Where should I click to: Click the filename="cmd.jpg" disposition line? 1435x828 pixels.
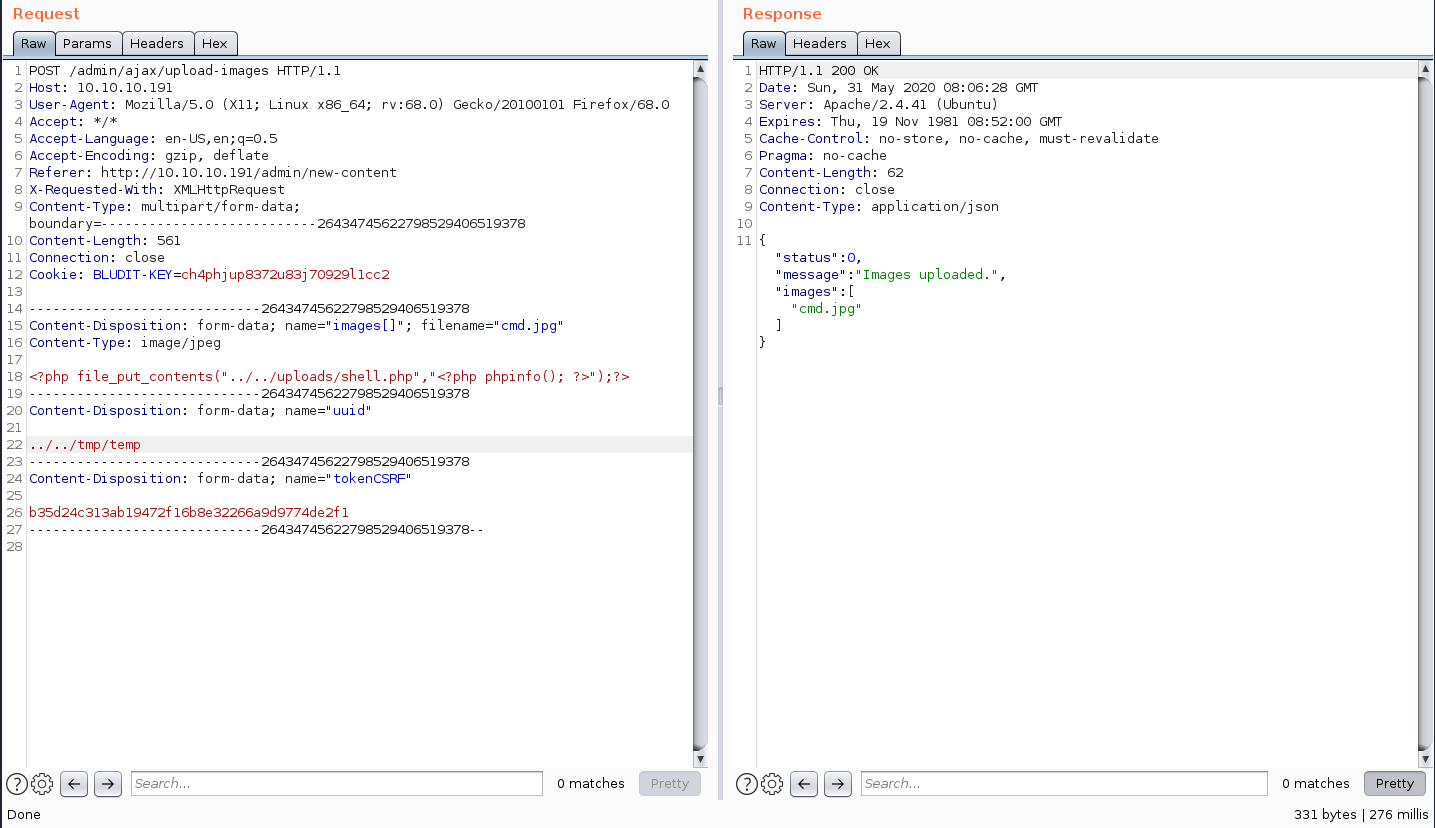pos(297,326)
